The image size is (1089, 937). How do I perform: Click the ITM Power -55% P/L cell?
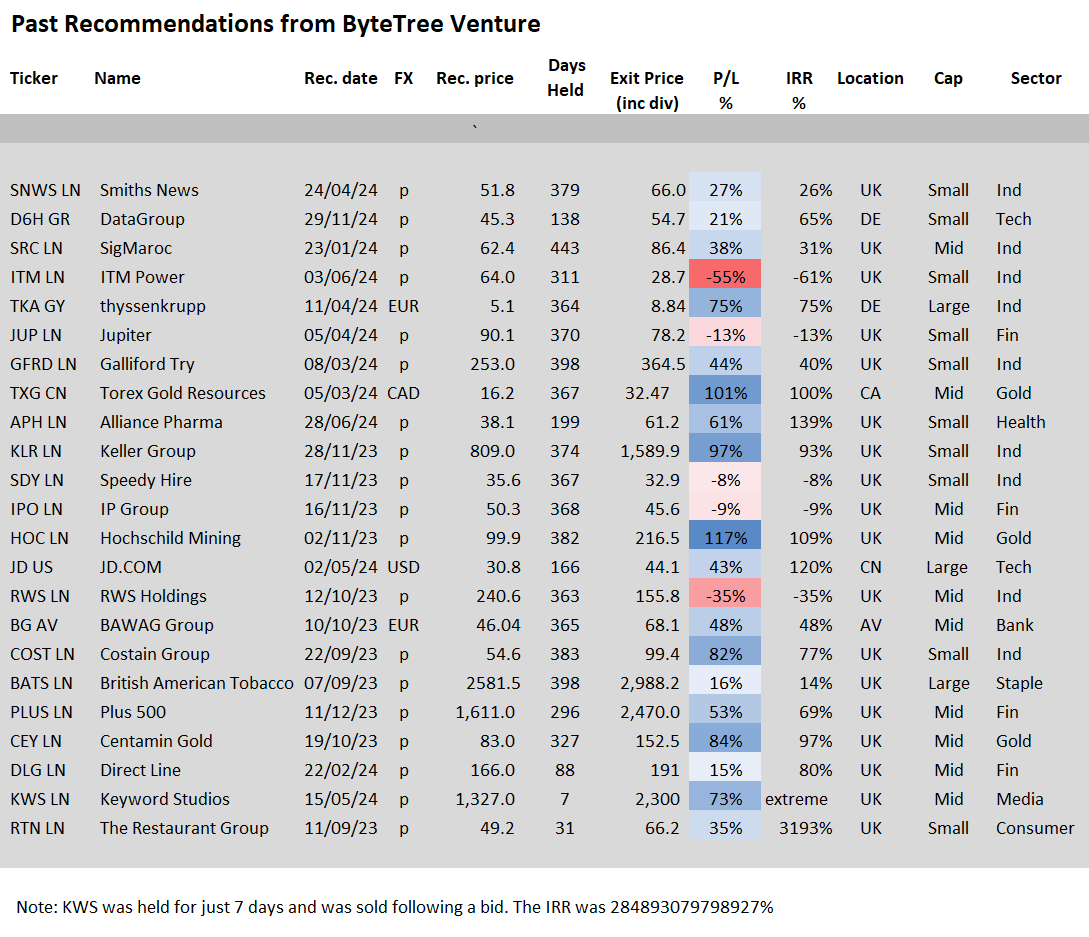[x=725, y=277]
